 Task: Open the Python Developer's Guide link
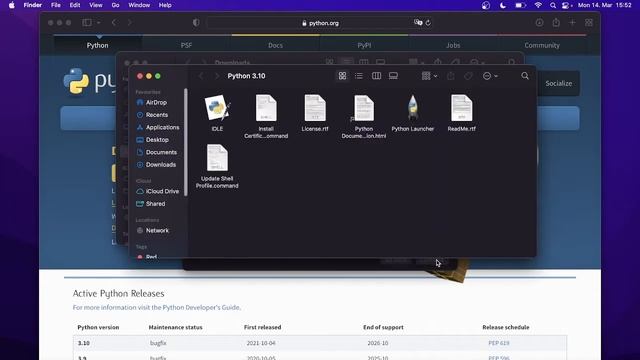point(201,307)
